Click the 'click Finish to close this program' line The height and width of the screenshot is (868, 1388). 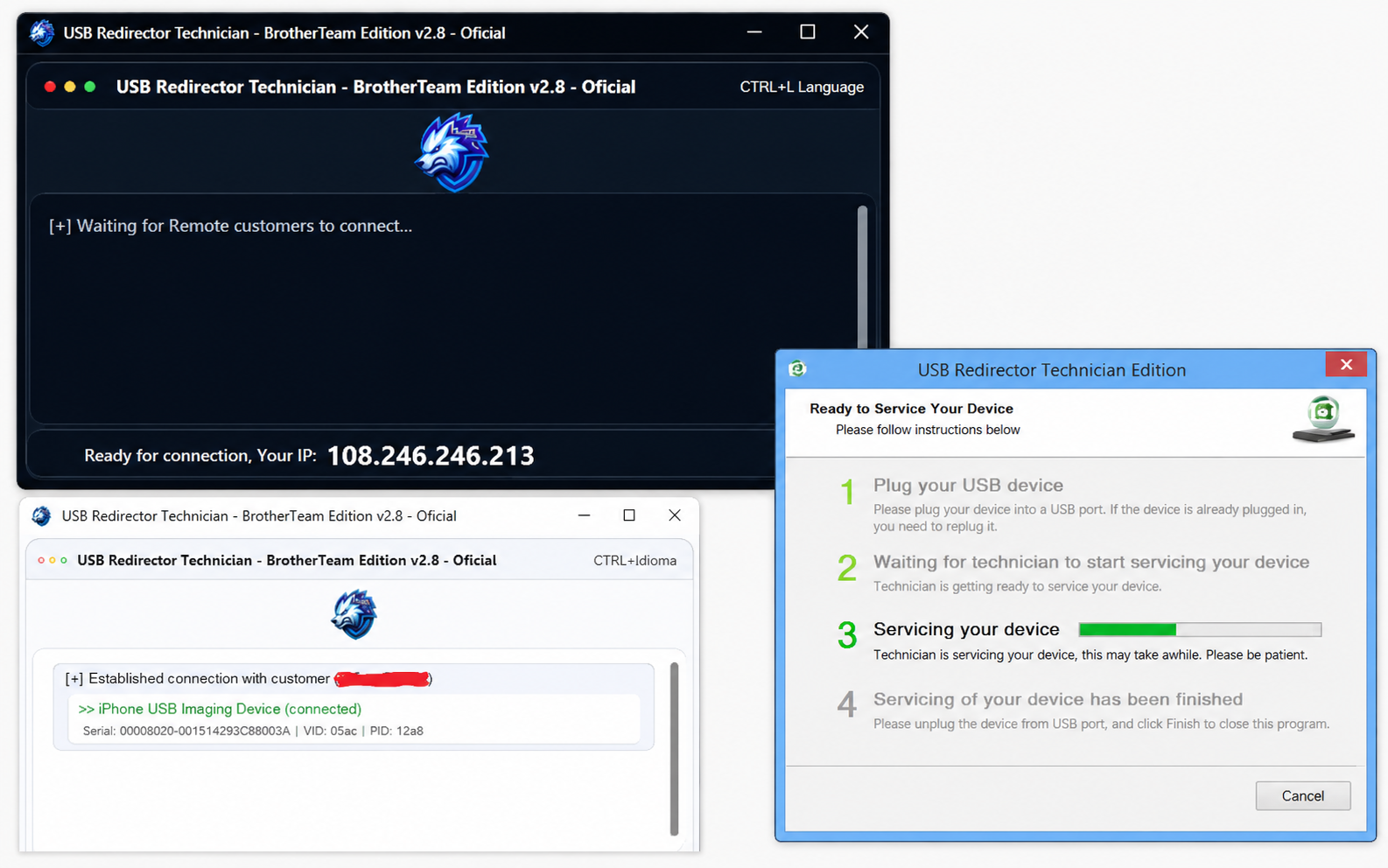point(1101,724)
